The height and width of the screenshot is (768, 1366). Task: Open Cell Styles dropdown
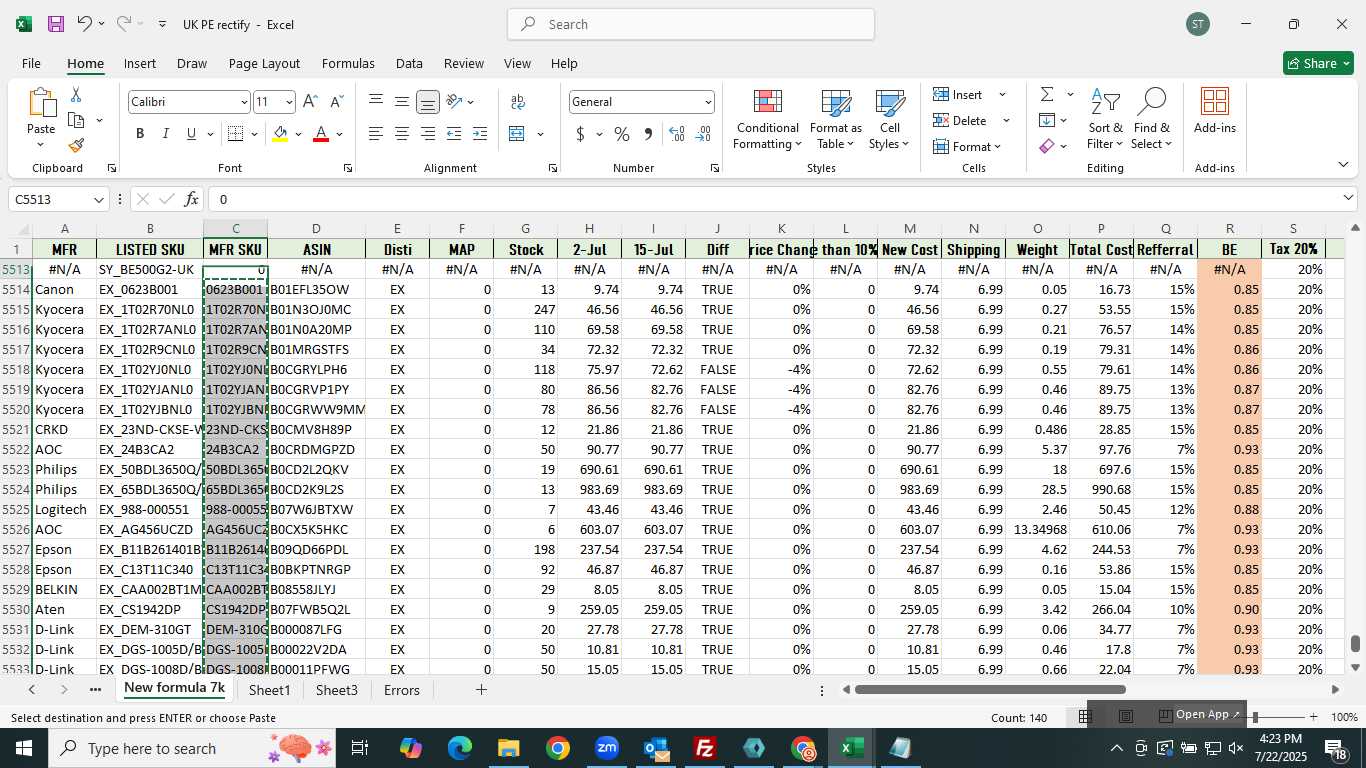(x=889, y=120)
